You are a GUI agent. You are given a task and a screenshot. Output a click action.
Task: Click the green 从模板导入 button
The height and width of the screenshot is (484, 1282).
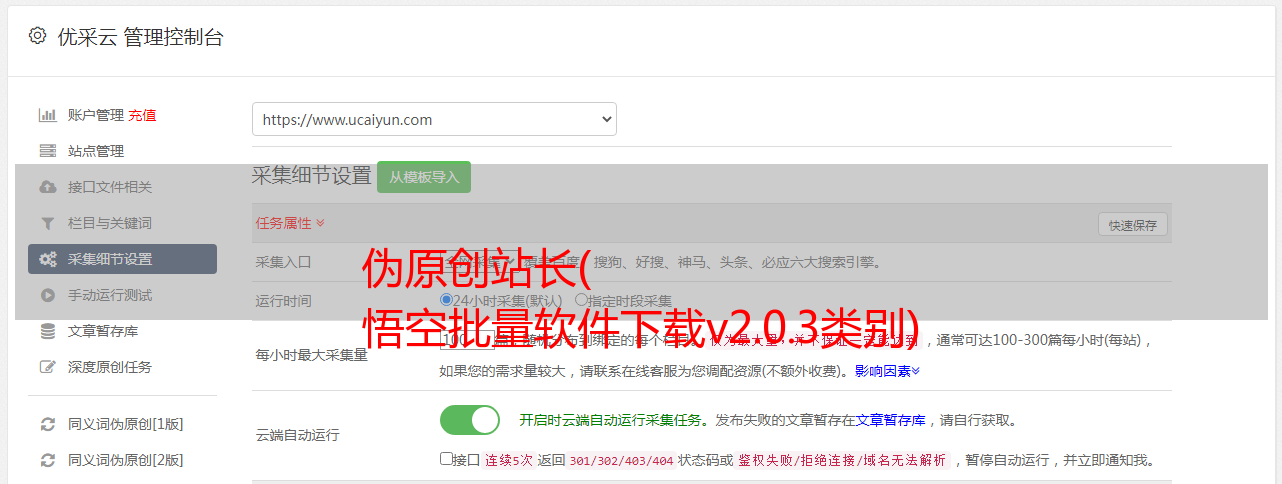424,177
